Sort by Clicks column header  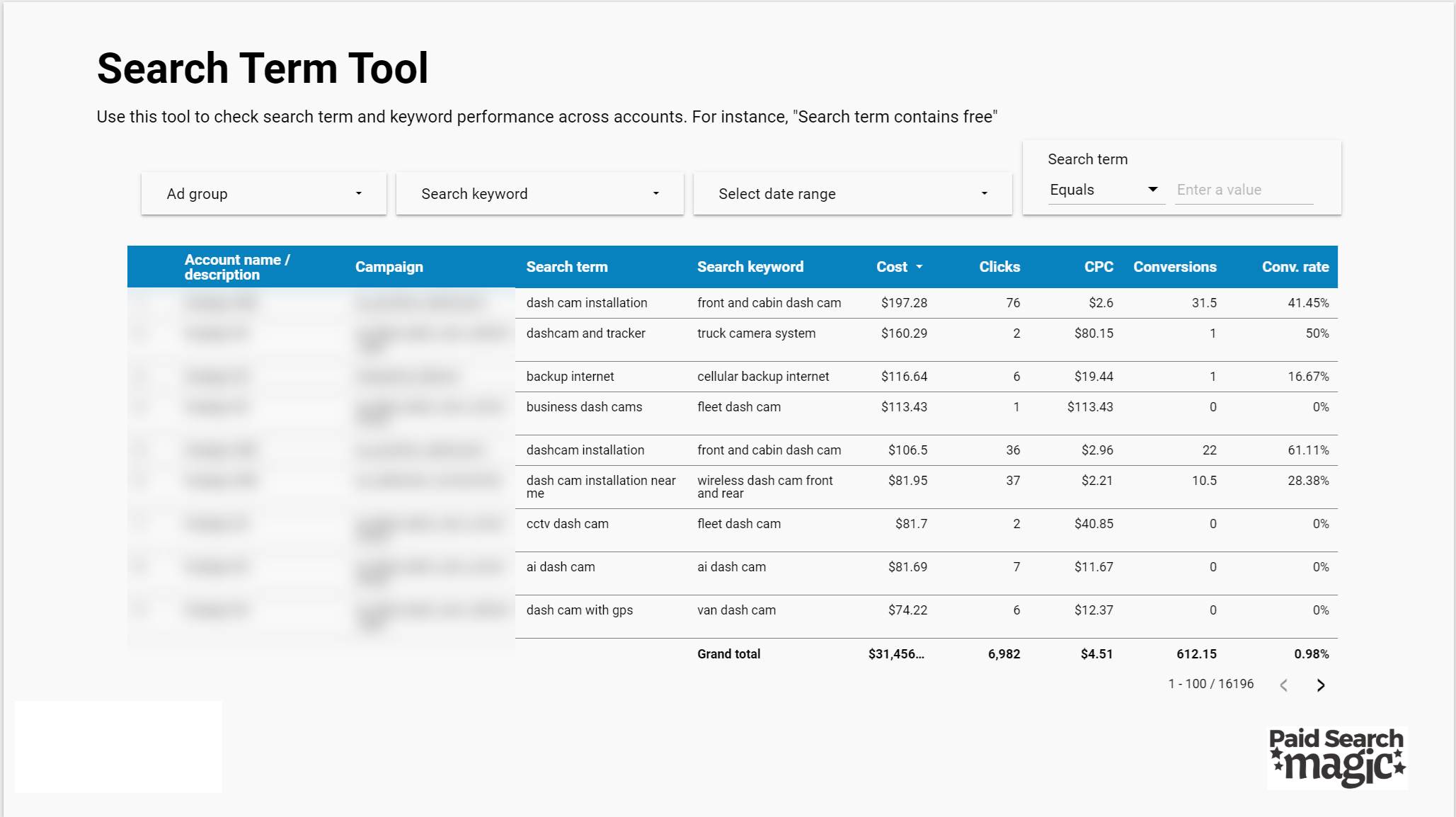coord(999,267)
